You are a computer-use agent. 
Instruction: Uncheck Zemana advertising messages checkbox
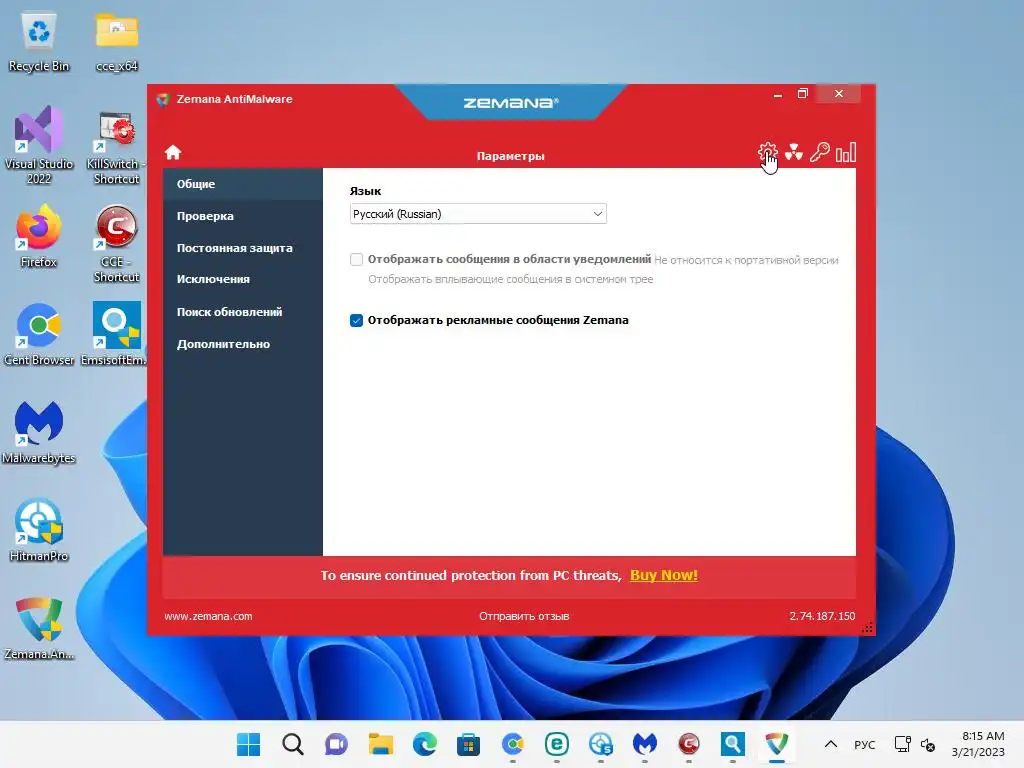tap(356, 320)
